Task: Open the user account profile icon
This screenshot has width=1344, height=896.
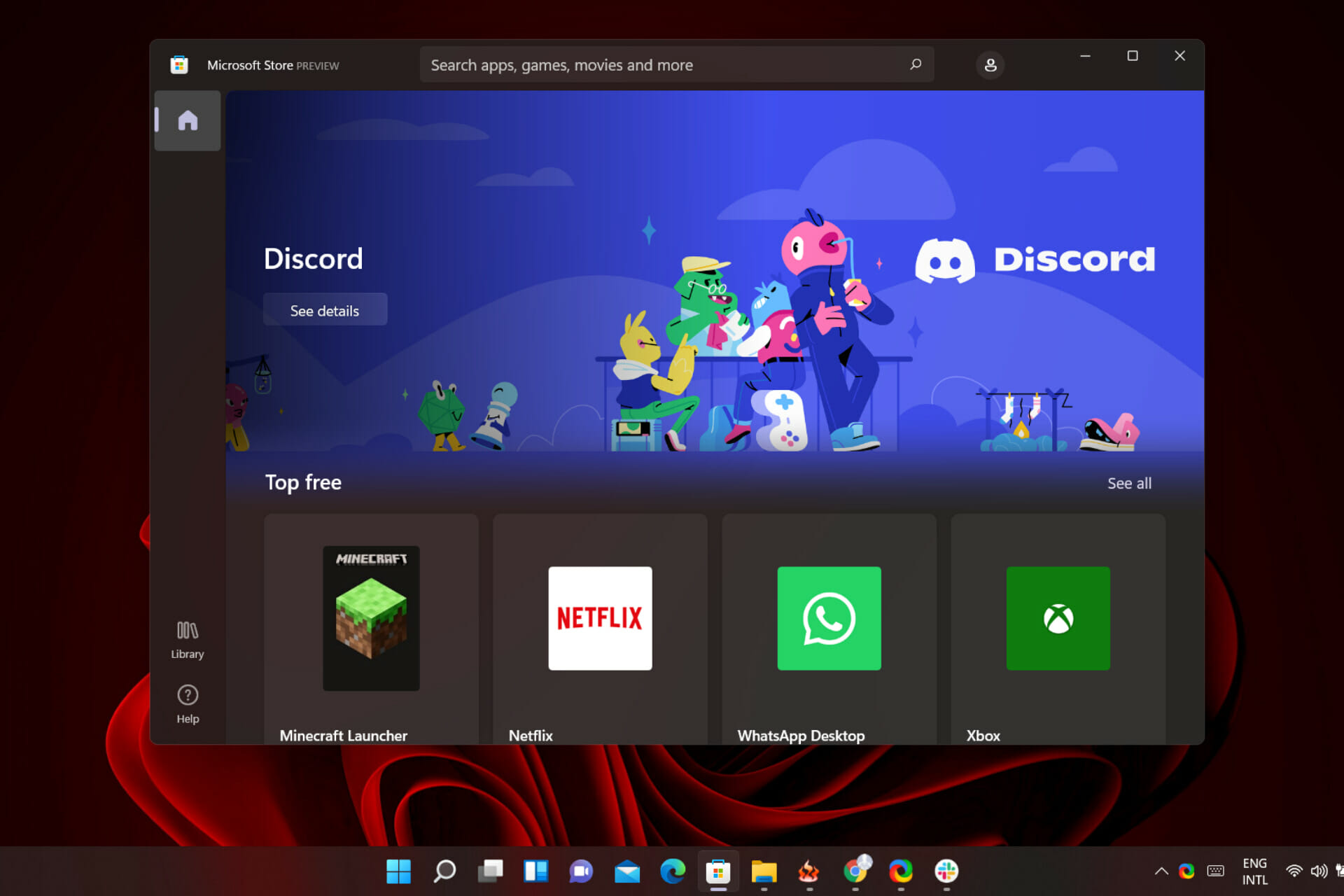Action: pos(990,65)
